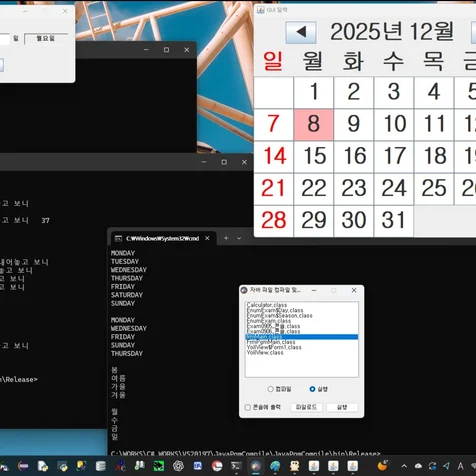
Task: Open the database icon in the taskbar
Action: 101,466
